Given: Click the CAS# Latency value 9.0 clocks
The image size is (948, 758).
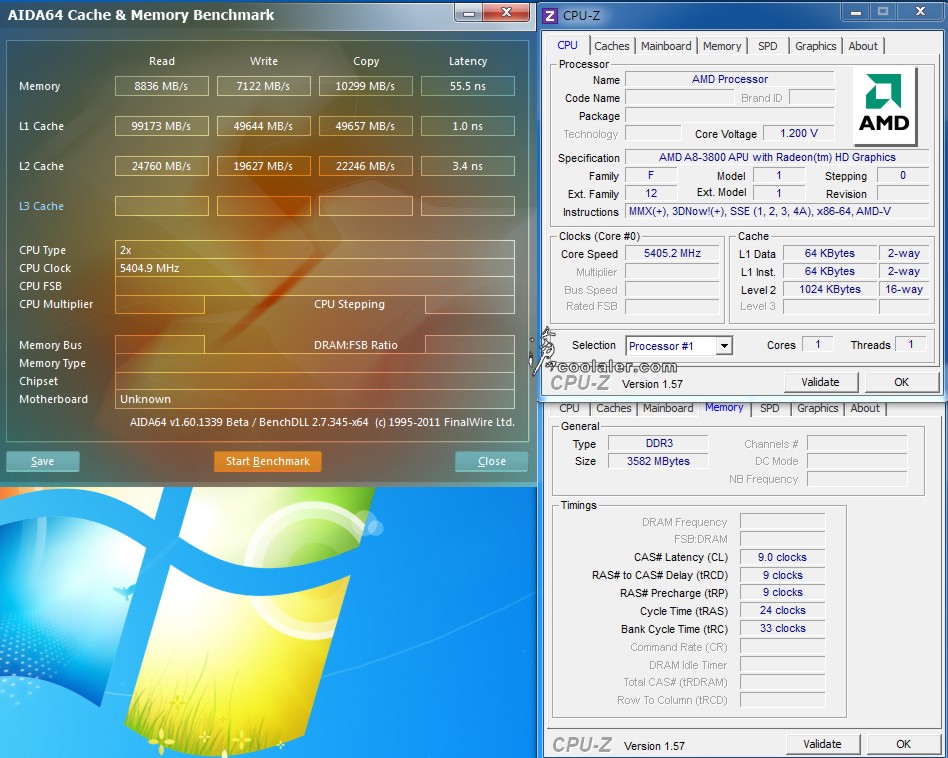Looking at the screenshot, I should (782, 557).
